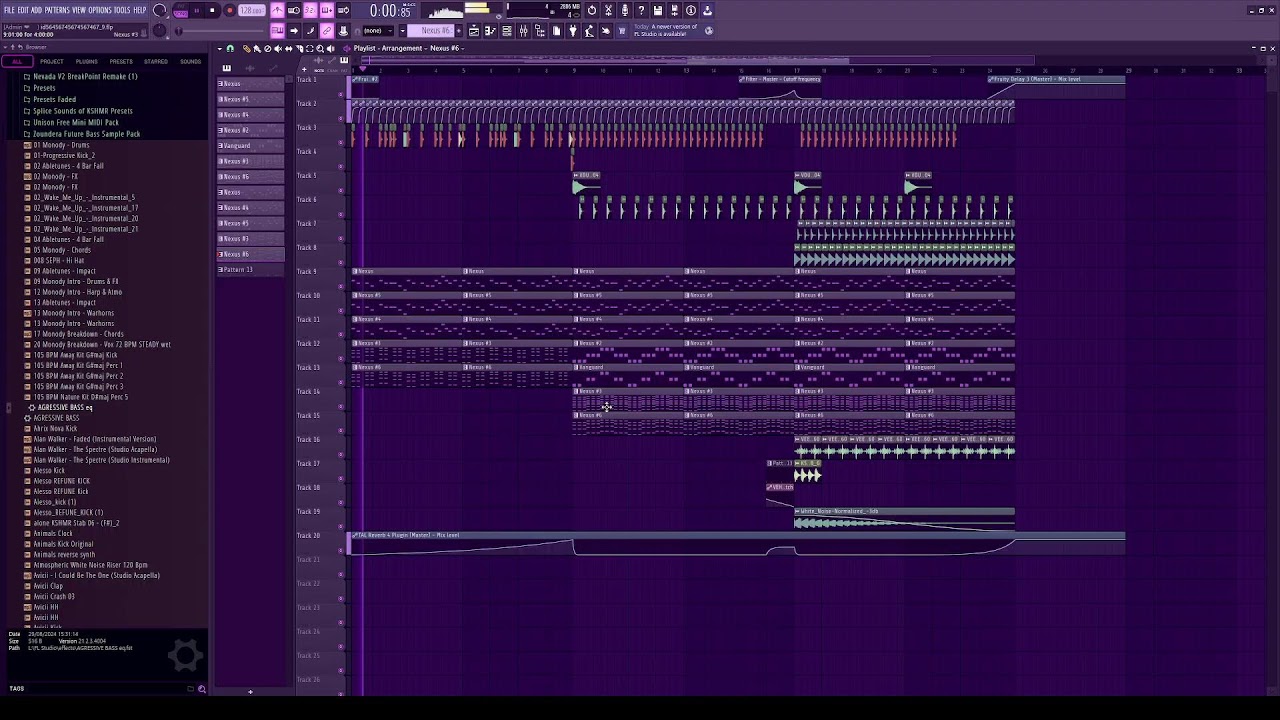
Task: Switch browser to PRESETS tab
Action: point(121,62)
